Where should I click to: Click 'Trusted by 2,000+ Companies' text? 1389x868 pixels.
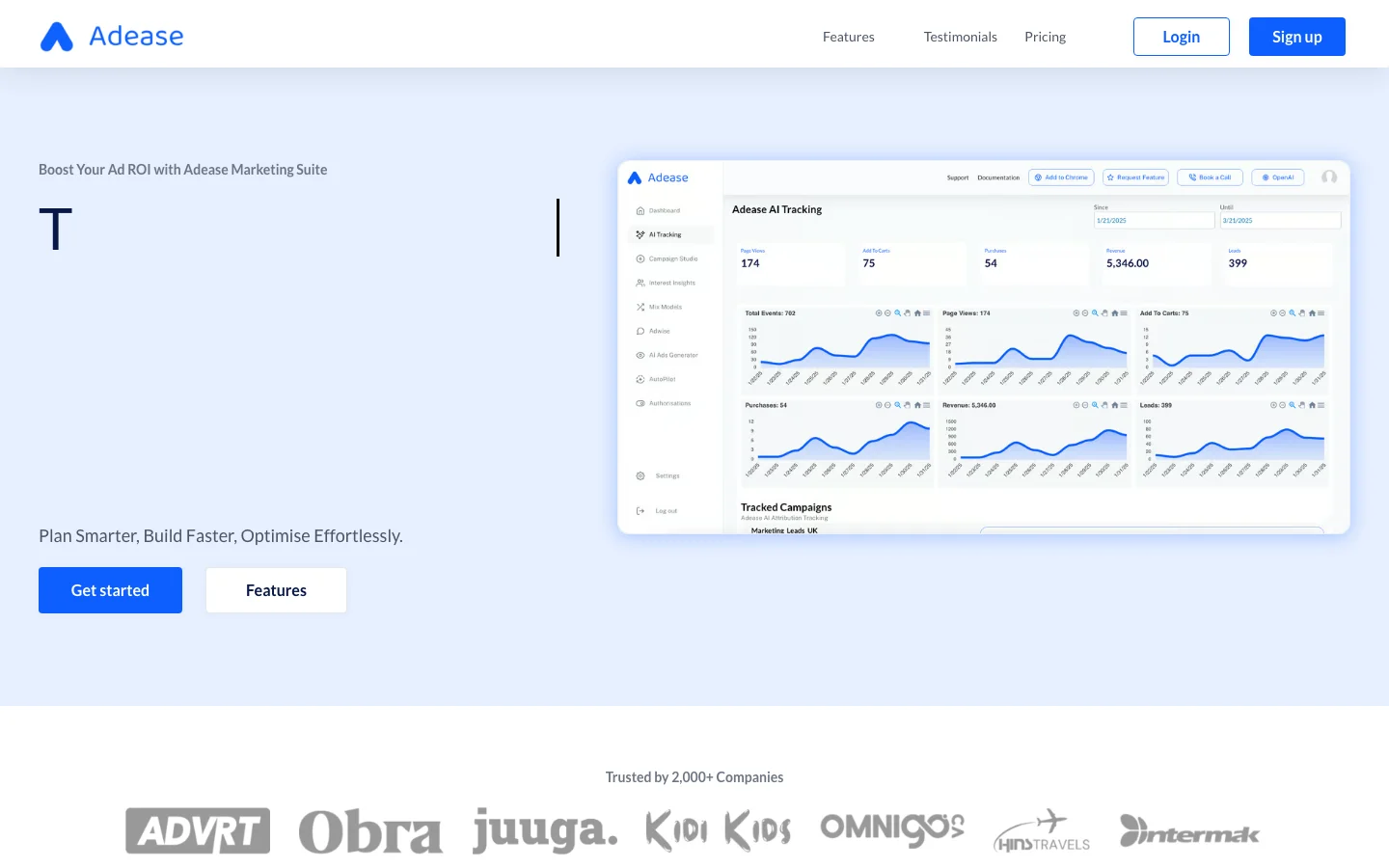[694, 777]
